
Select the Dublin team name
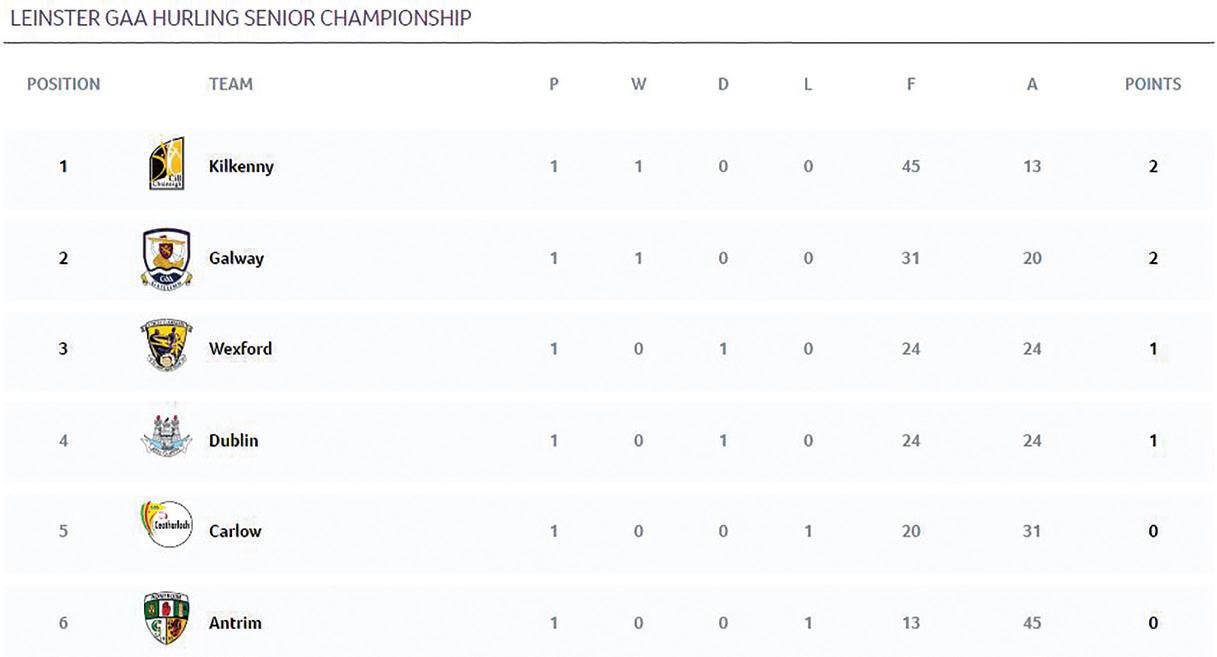click(x=234, y=440)
